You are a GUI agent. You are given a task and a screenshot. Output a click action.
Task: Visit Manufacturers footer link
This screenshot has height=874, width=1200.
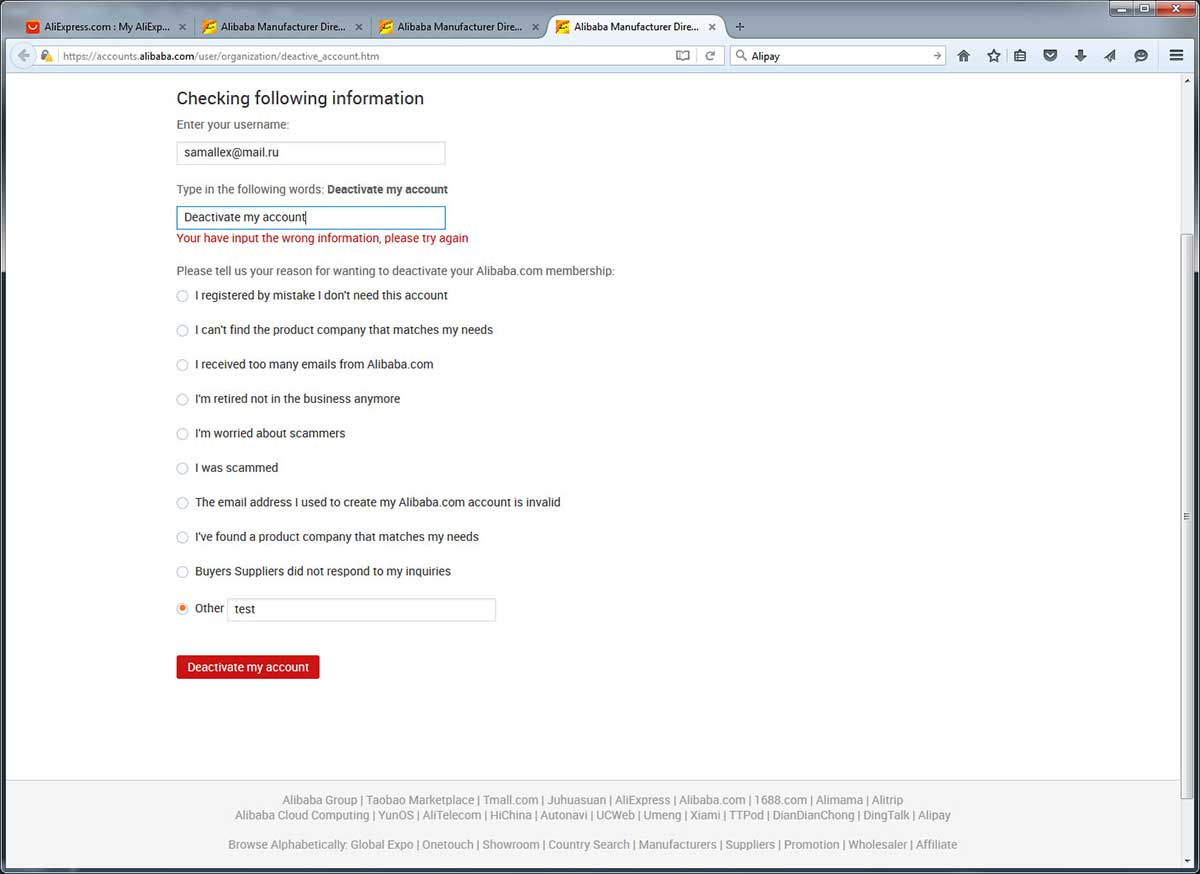click(678, 845)
